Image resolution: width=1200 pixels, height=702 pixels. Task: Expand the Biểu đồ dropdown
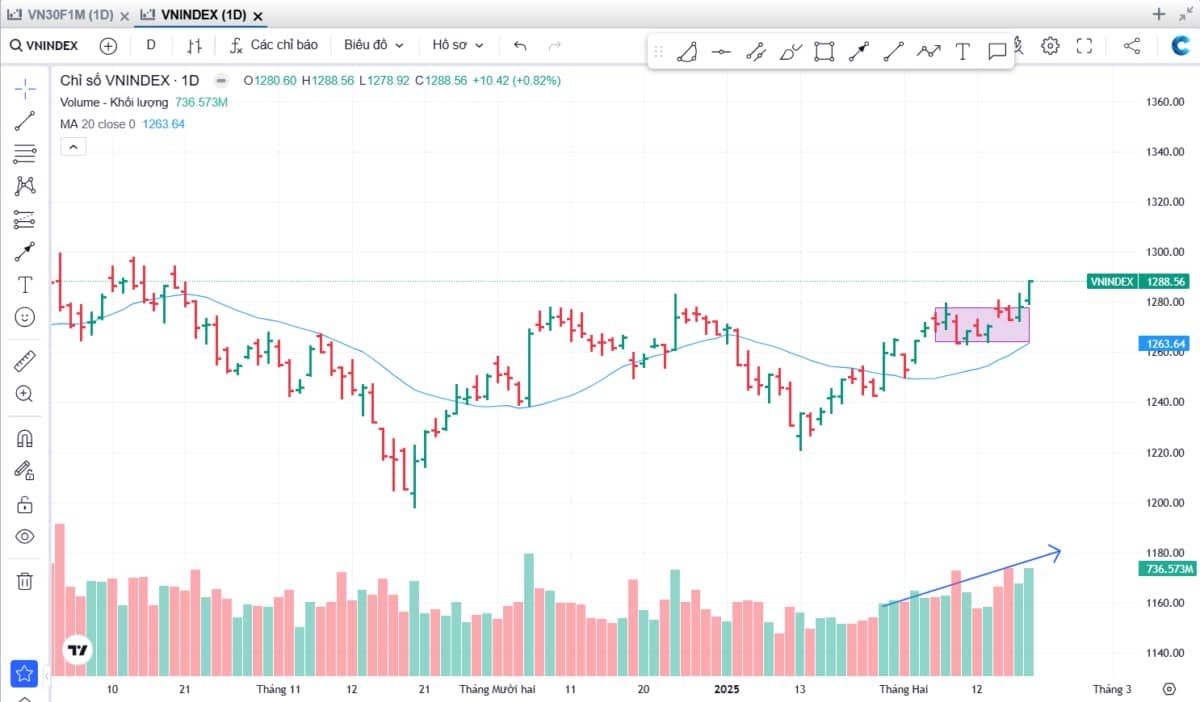[373, 45]
